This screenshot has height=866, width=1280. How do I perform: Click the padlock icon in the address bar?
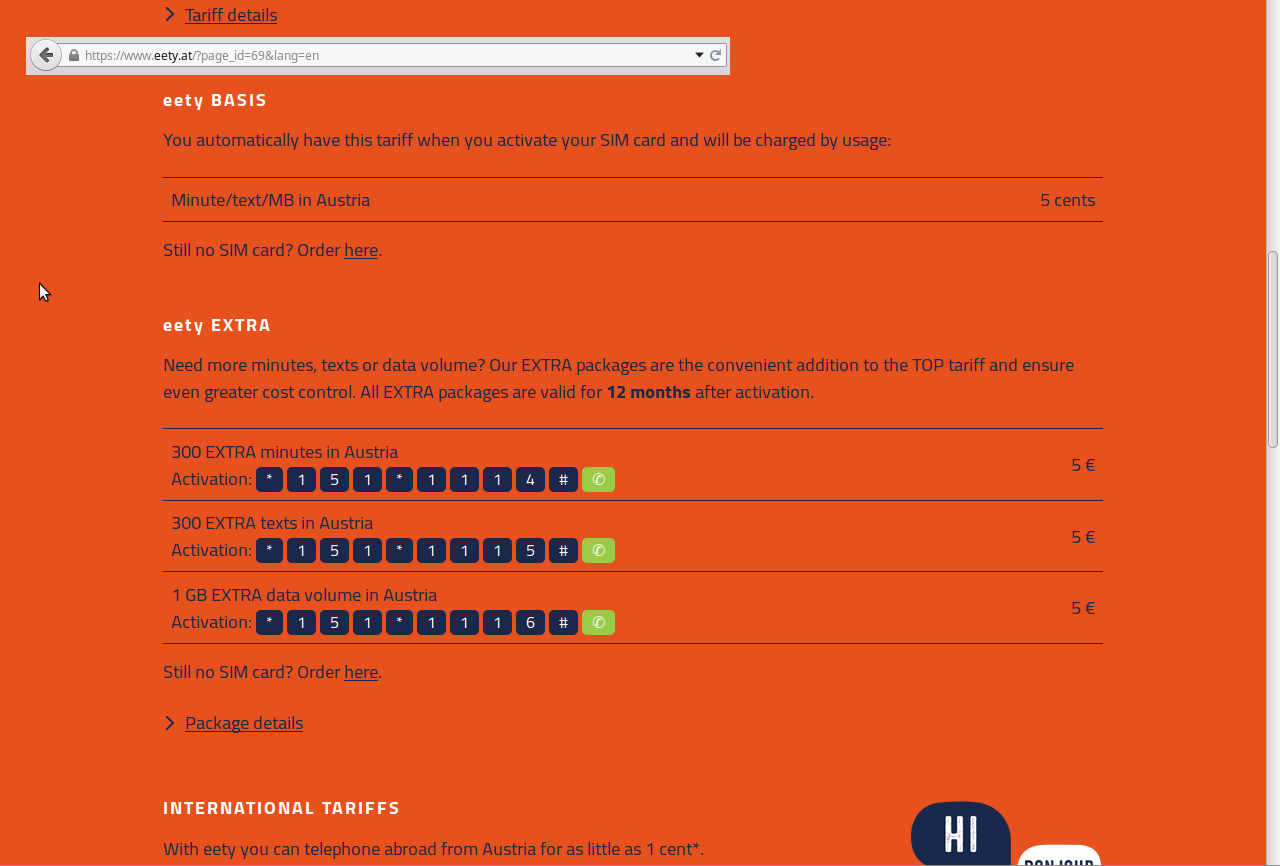73,56
